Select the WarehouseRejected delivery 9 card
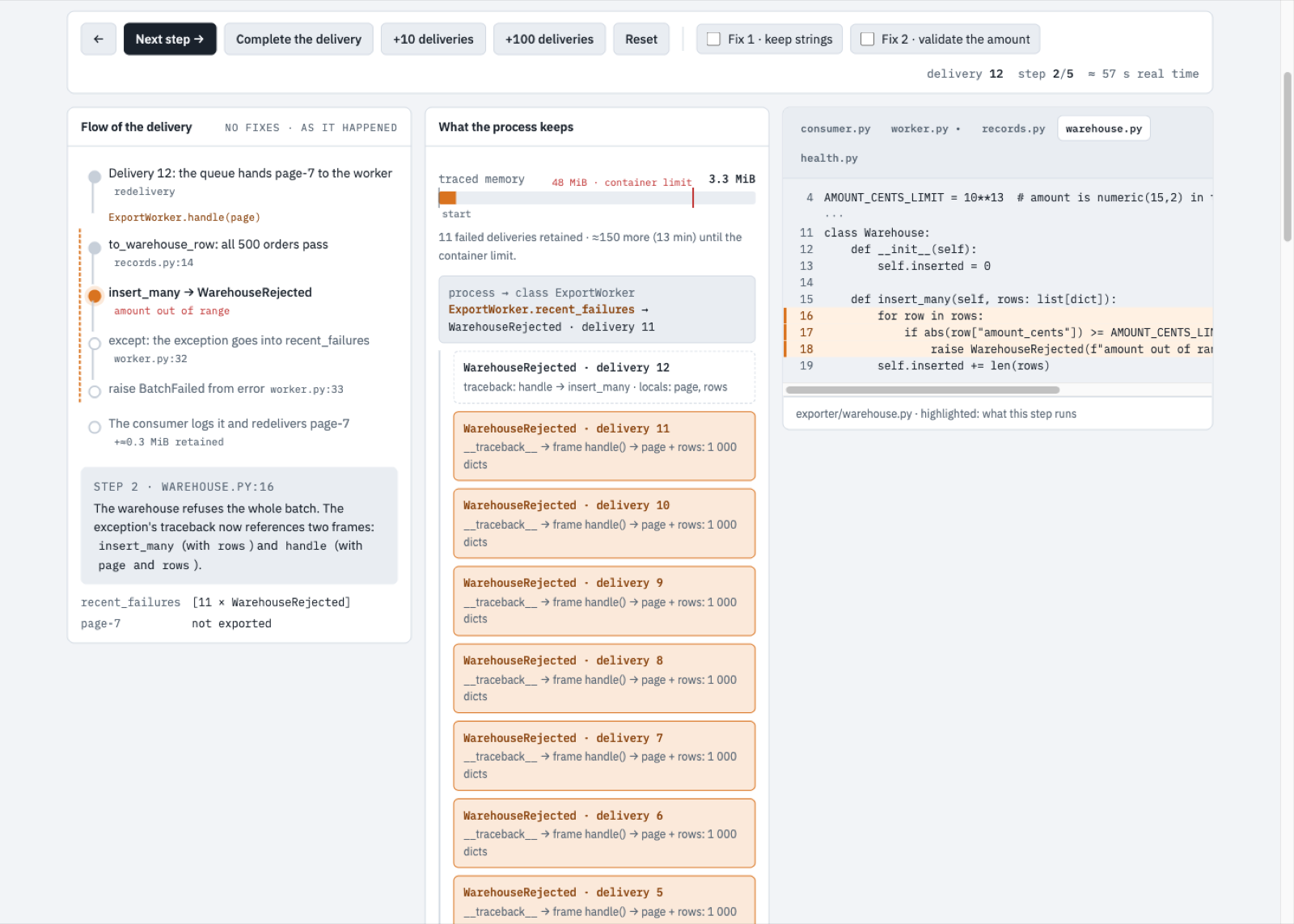Image resolution: width=1294 pixels, height=924 pixels. point(604,601)
